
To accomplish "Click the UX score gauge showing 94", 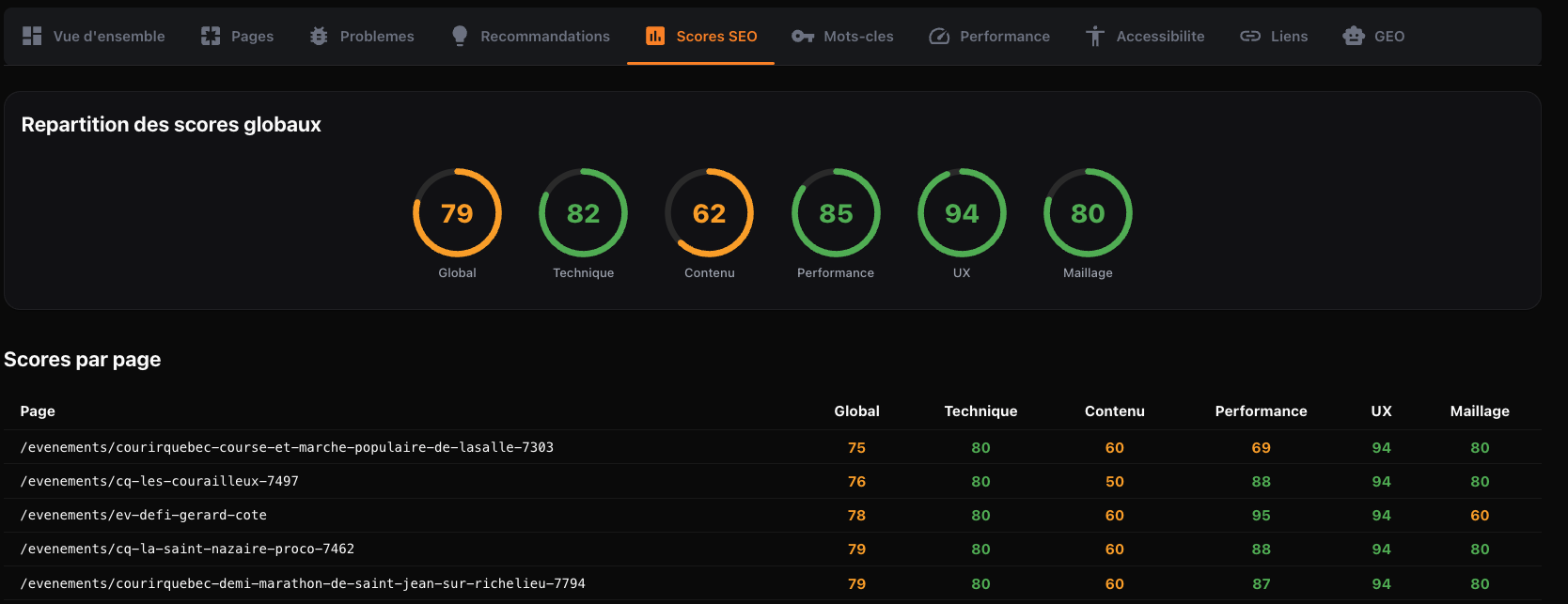I will point(962,213).
